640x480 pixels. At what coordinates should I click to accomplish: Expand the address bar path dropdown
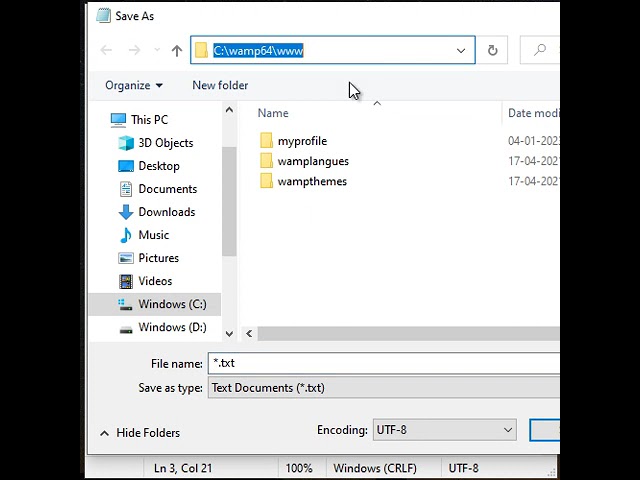click(461, 50)
